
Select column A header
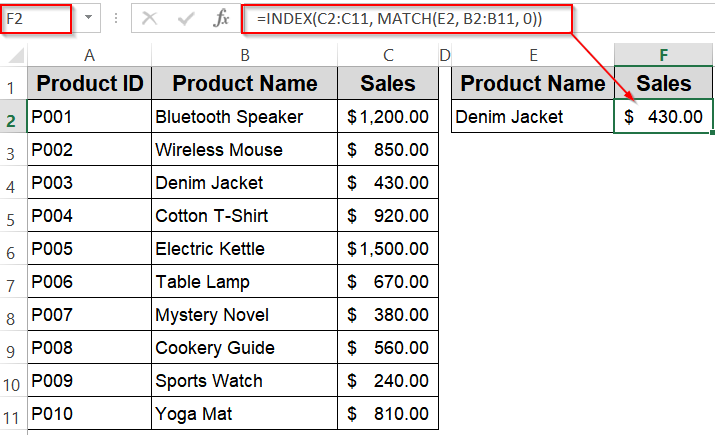tap(89, 54)
